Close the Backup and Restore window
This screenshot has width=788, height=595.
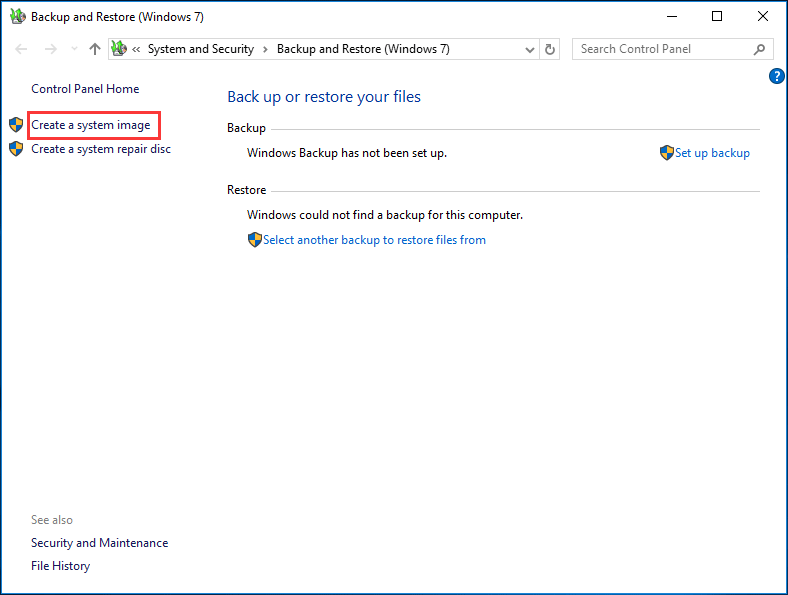tap(762, 17)
